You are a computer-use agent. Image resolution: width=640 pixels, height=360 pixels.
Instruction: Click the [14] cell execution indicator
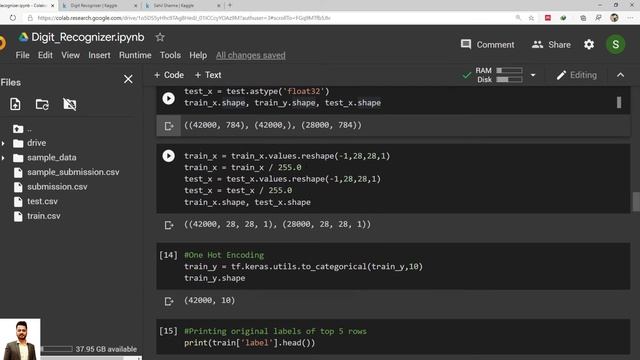168,255
